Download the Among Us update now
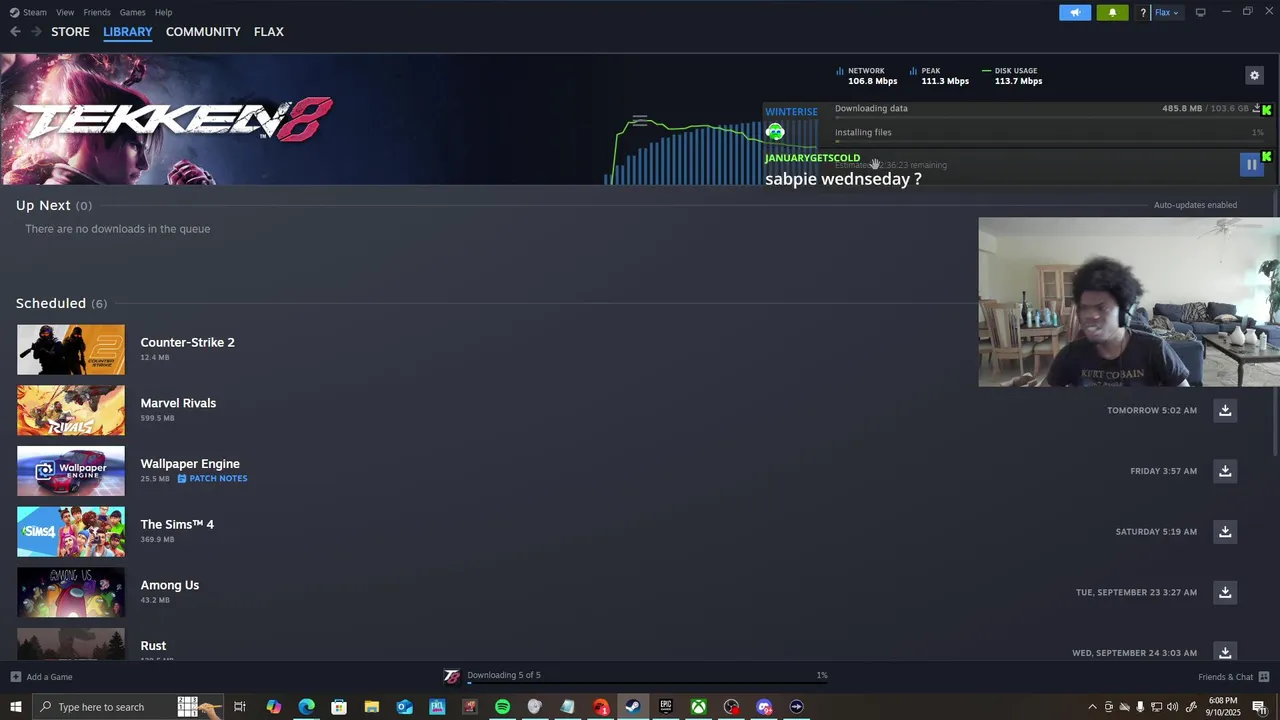Viewport: 1280px width, 720px height. (1225, 592)
